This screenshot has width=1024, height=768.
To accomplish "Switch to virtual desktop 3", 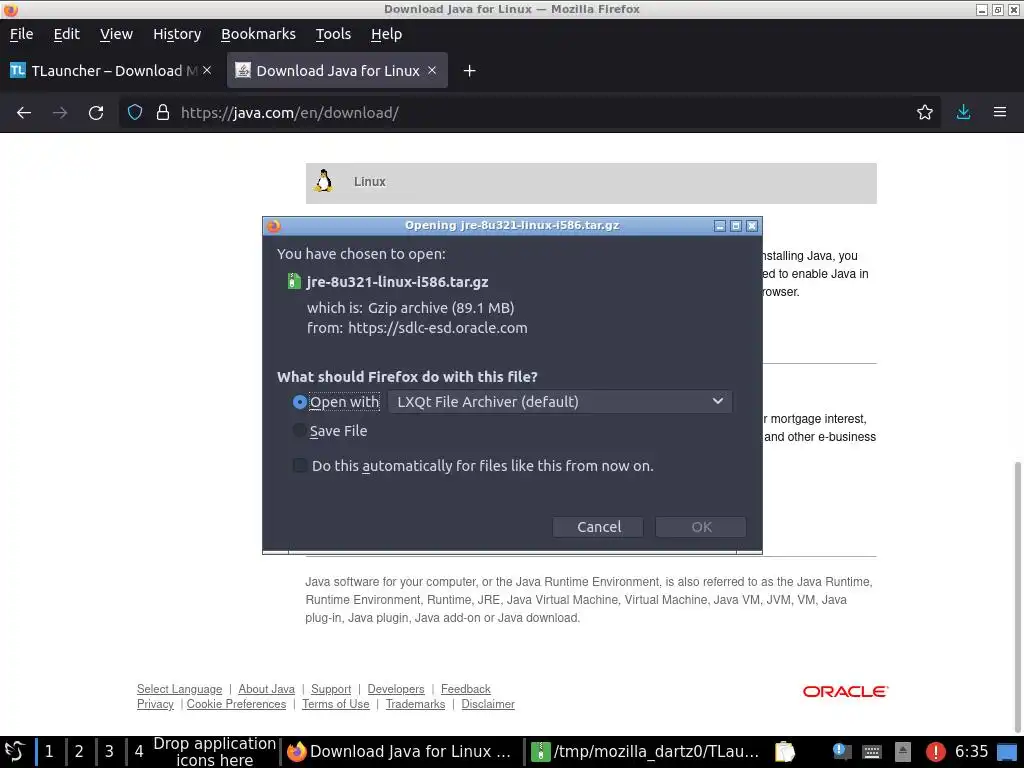I will (x=109, y=752).
